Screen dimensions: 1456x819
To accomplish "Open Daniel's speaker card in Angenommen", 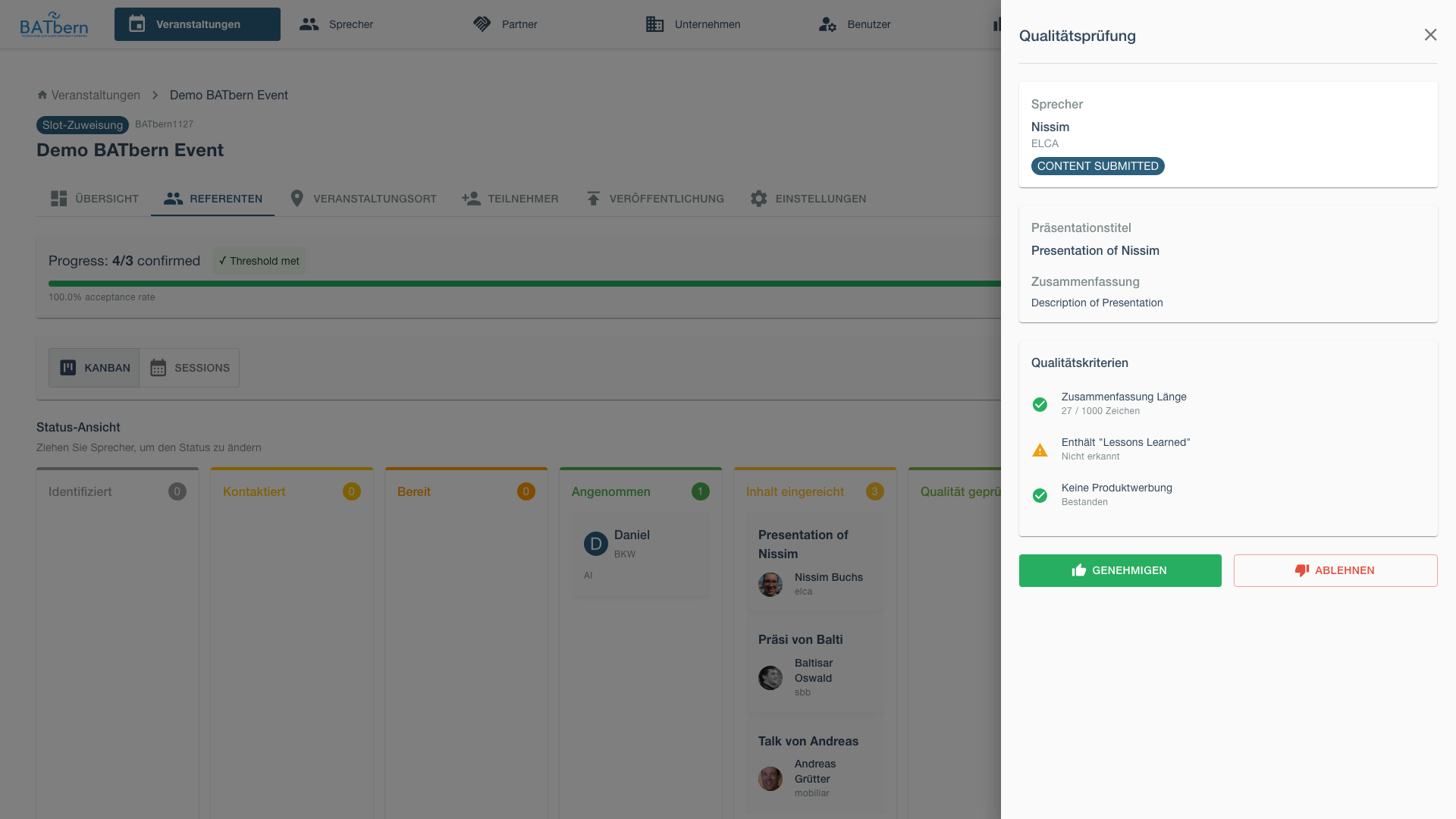I will 641,554.
